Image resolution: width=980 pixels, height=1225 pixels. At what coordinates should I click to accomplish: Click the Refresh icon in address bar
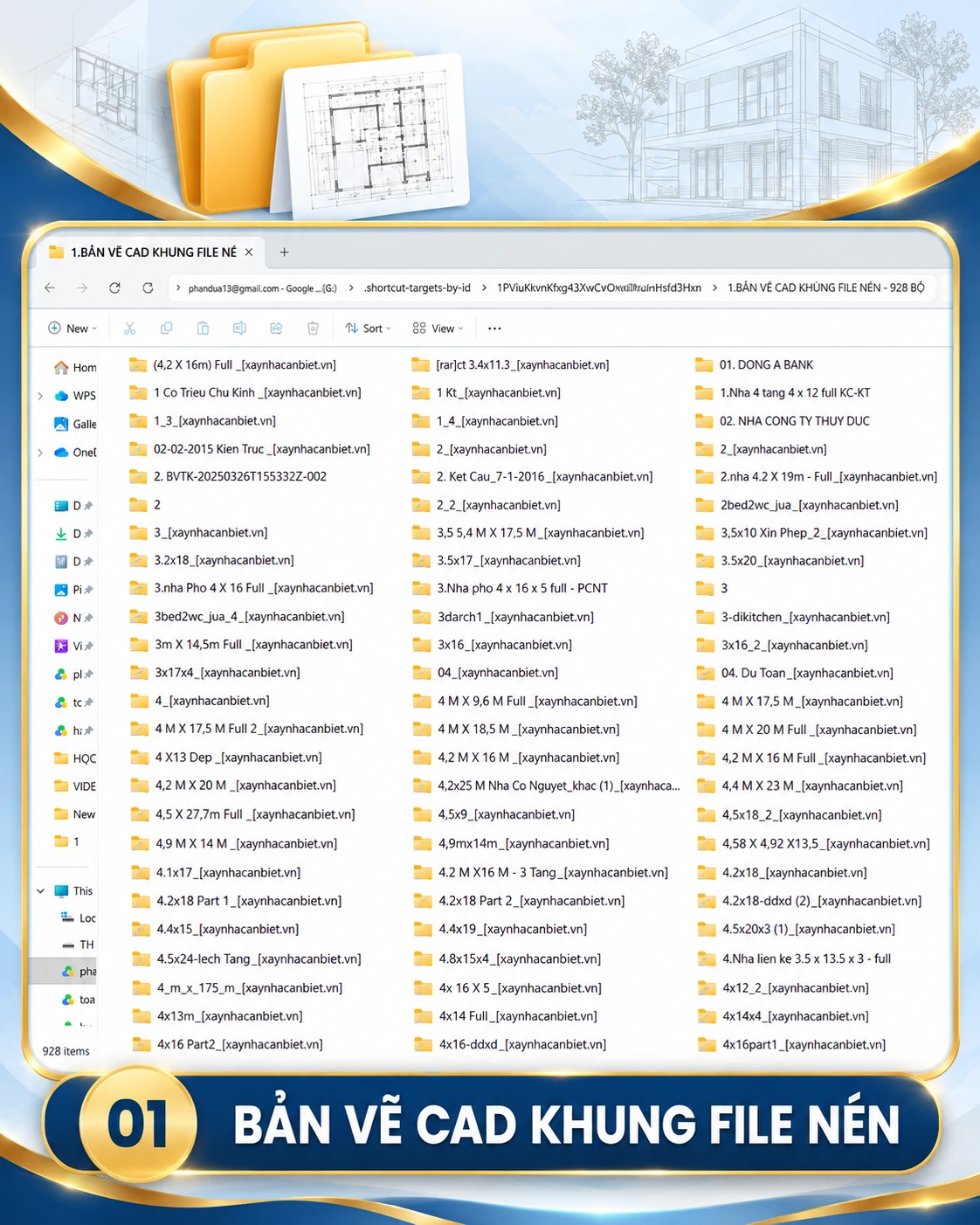[148, 287]
